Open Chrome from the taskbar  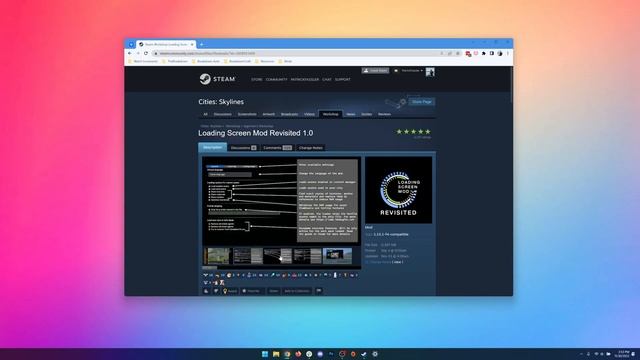click(x=287, y=354)
